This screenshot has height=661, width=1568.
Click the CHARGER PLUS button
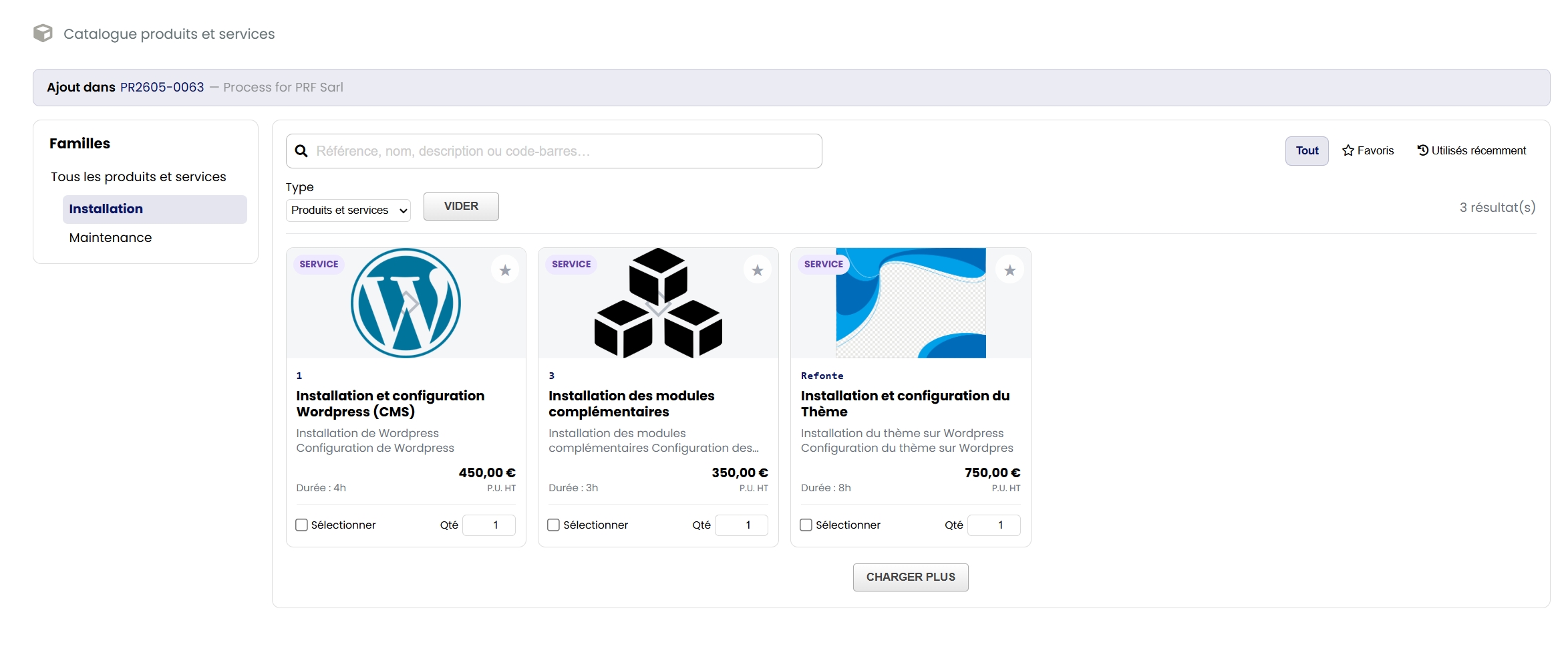click(x=911, y=577)
